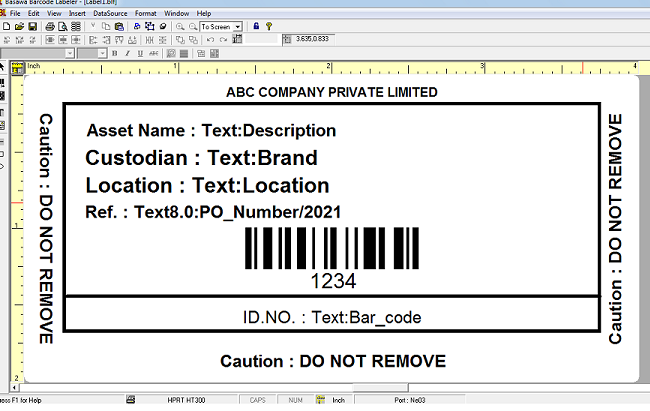Click the ruler unit corner icon

17,68
